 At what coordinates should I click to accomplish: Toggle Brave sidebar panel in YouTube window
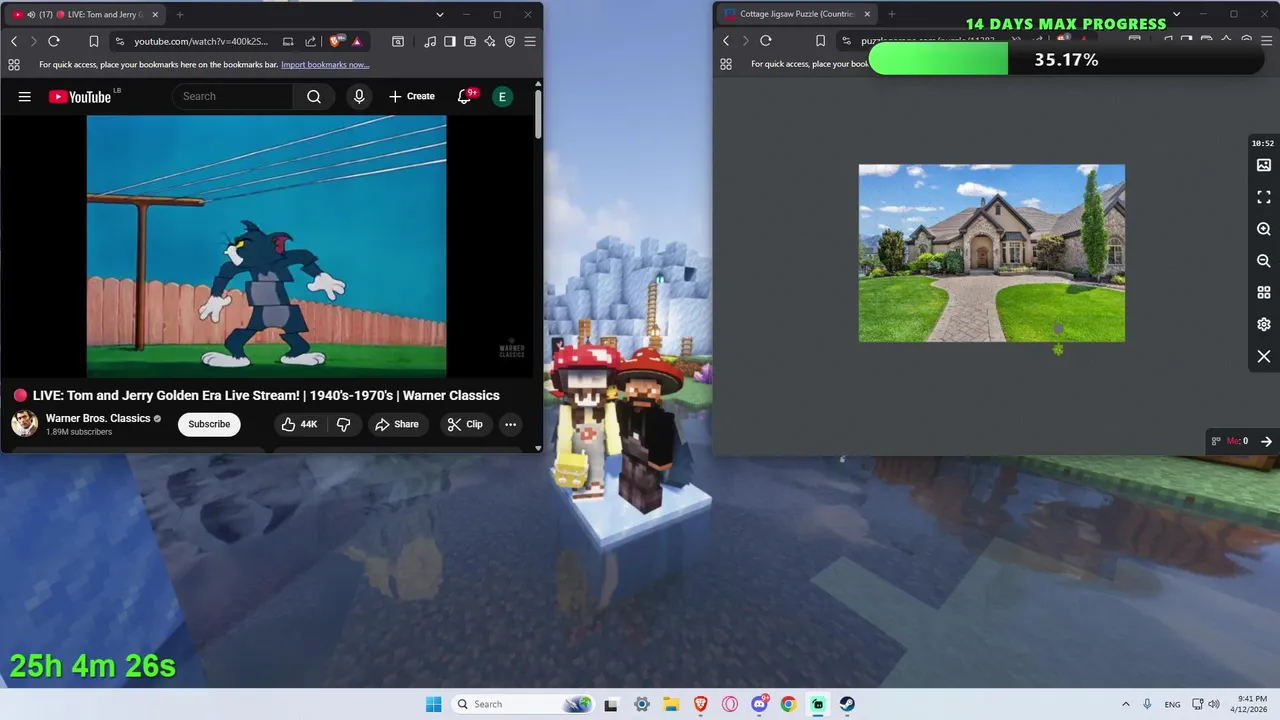[450, 41]
